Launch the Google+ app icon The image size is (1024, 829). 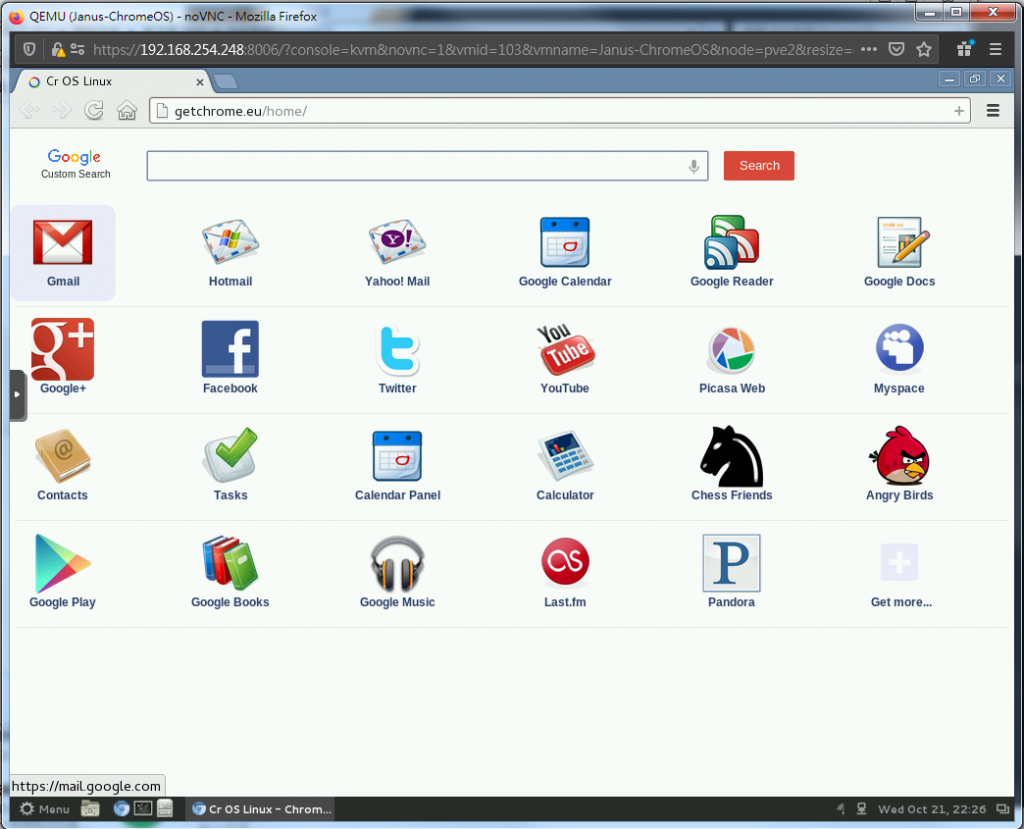point(63,349)
